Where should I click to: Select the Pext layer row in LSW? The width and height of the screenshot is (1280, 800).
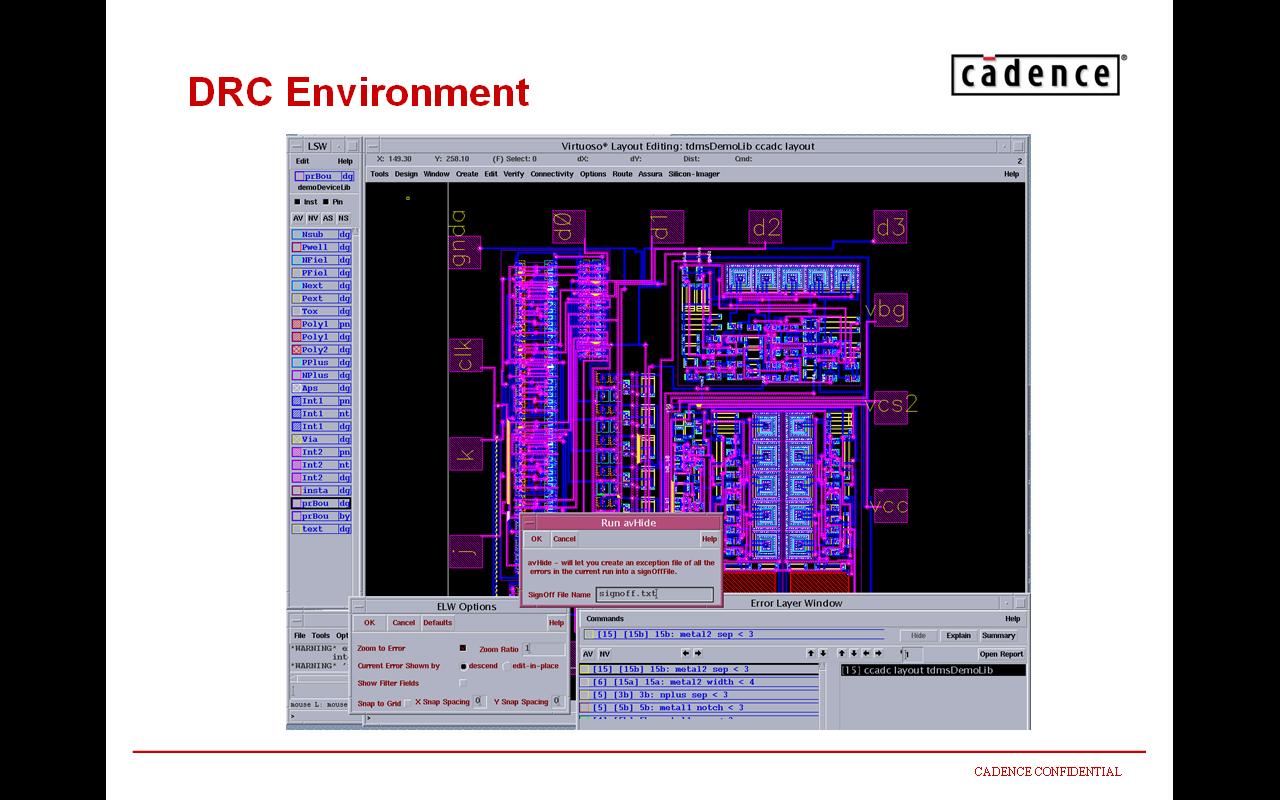pyautogui.click(x=321, y=298)
